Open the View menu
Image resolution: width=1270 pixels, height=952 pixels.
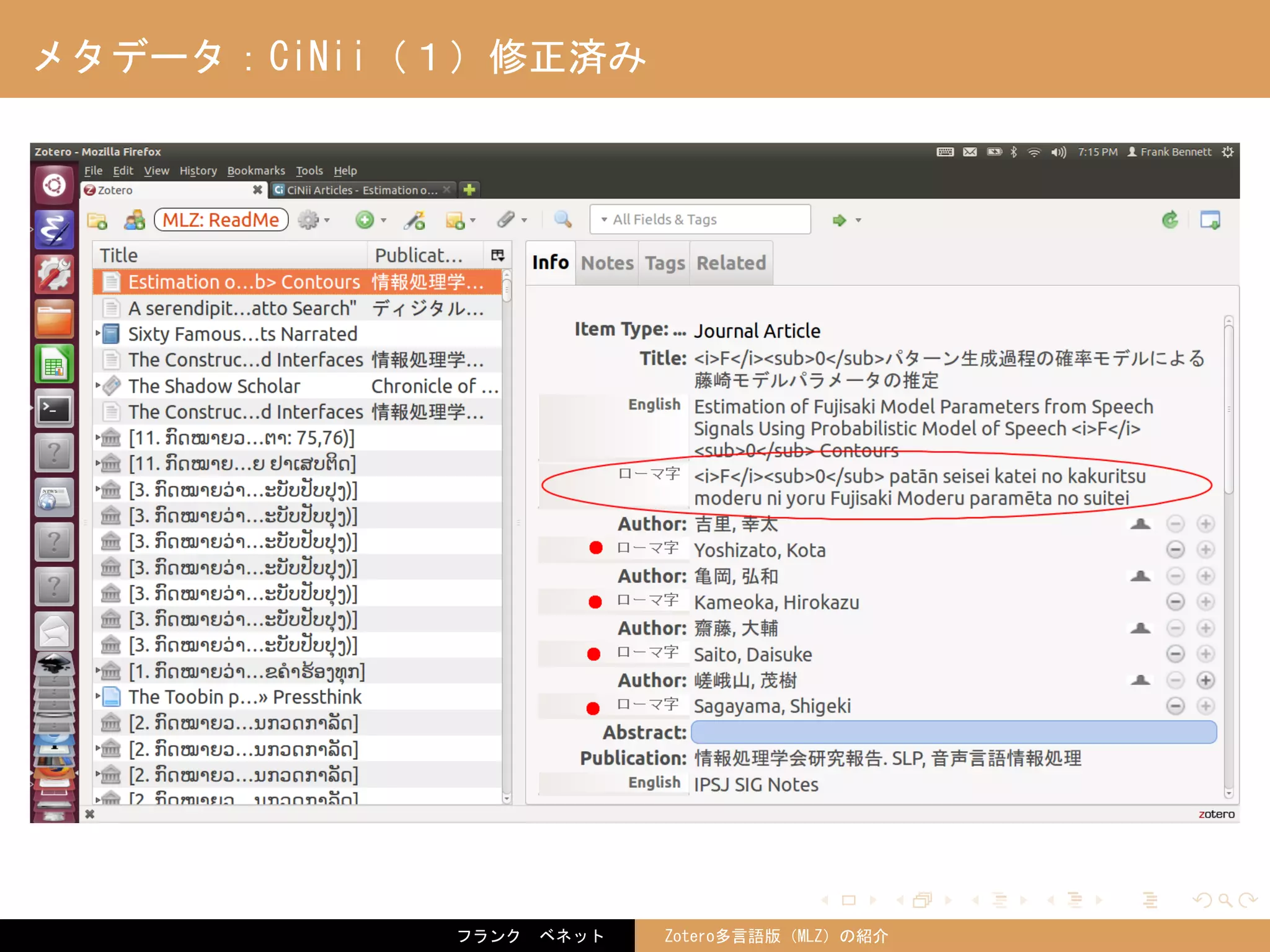(x=156, y=170)
